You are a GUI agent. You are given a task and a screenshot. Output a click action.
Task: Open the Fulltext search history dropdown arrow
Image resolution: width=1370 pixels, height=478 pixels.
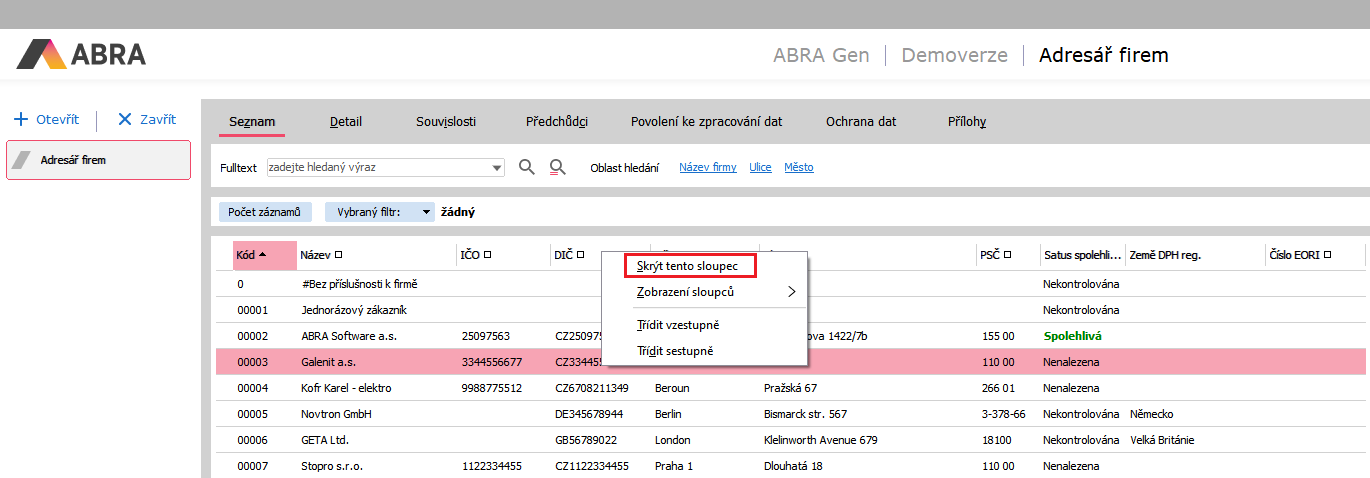[497, 168]
